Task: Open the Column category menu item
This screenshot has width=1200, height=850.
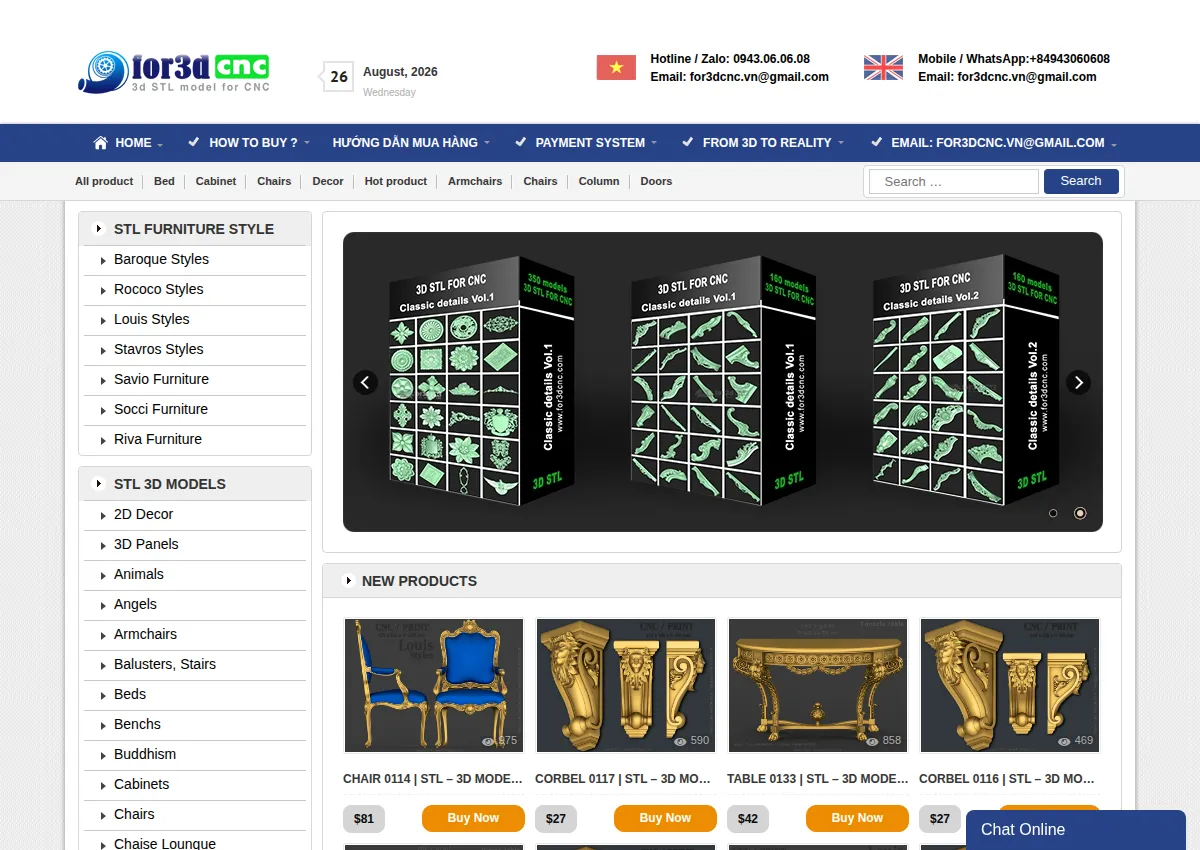Action: pyautogui.click(x=599, y=181)
